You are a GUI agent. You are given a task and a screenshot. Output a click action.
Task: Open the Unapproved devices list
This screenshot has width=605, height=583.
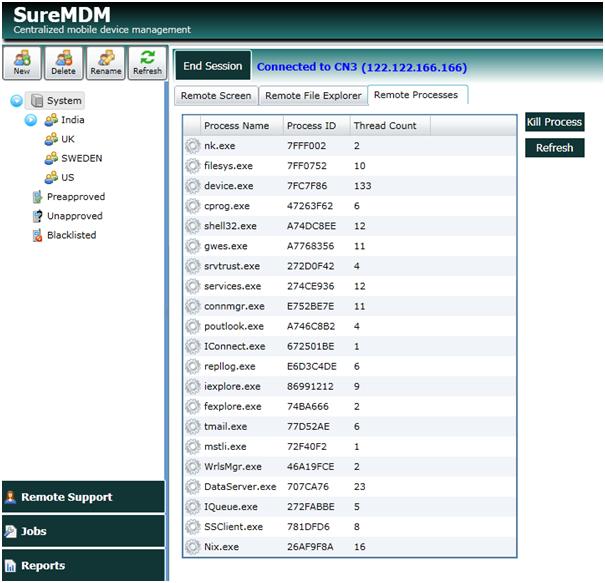click(75, 216)
